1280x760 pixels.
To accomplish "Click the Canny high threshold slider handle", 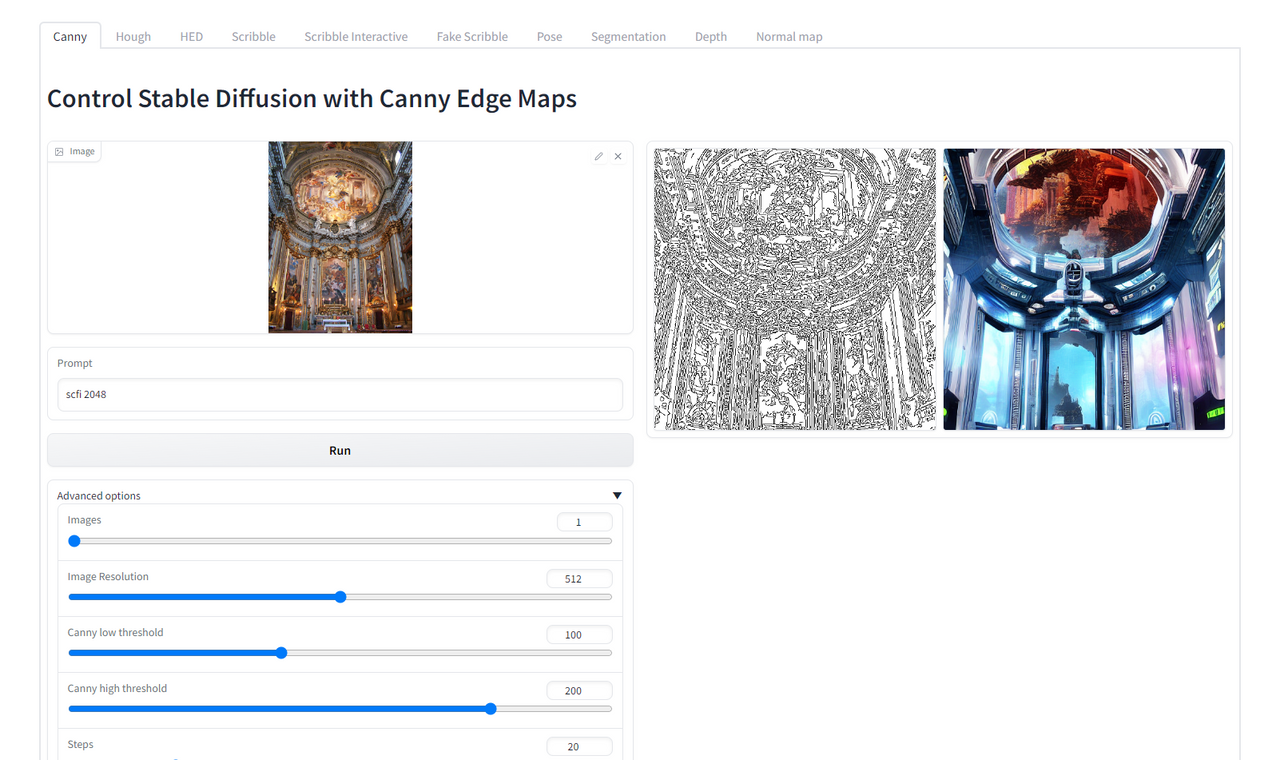I will [490, 709].
